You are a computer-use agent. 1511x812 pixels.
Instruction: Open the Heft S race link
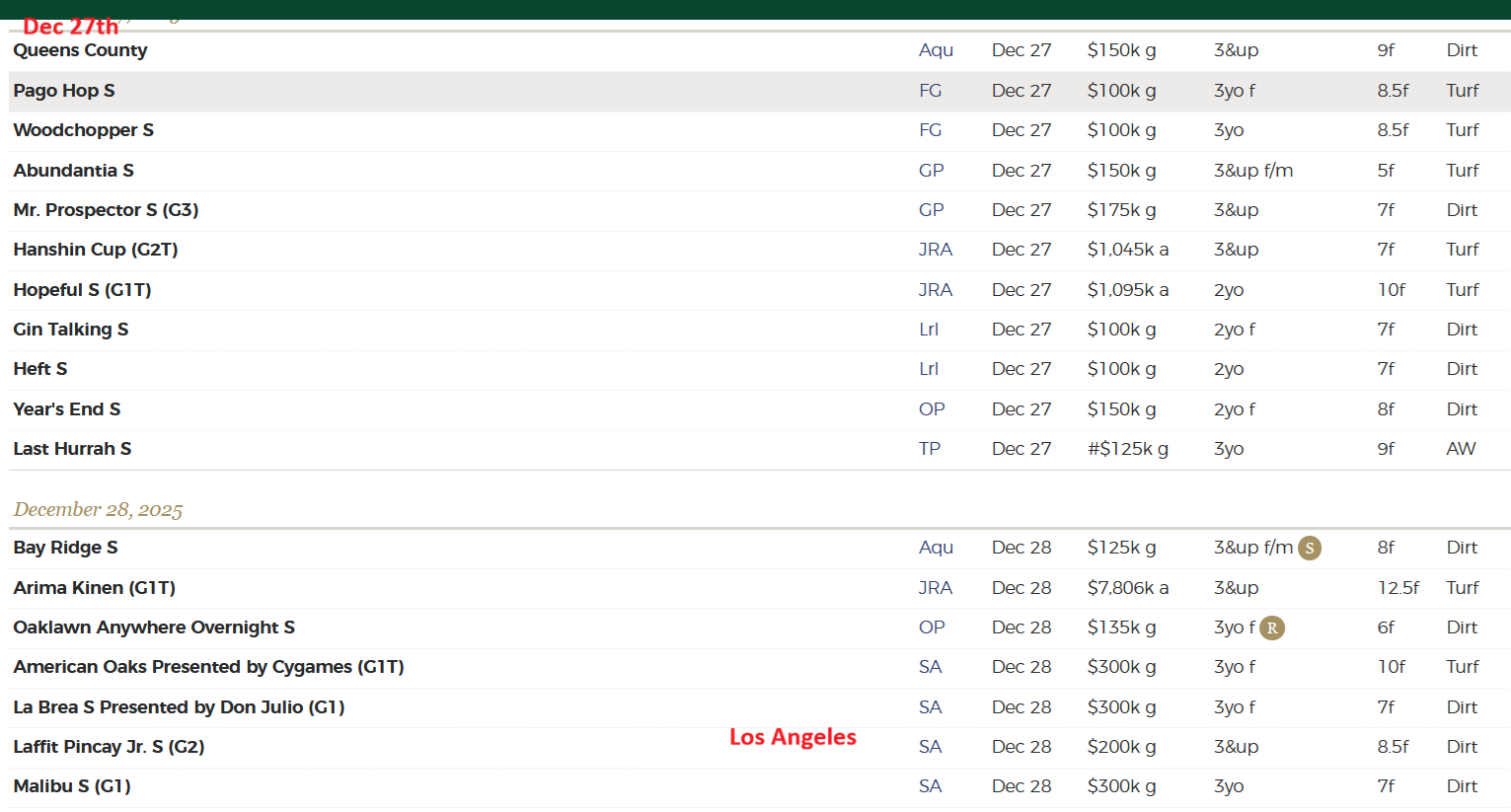40,369
